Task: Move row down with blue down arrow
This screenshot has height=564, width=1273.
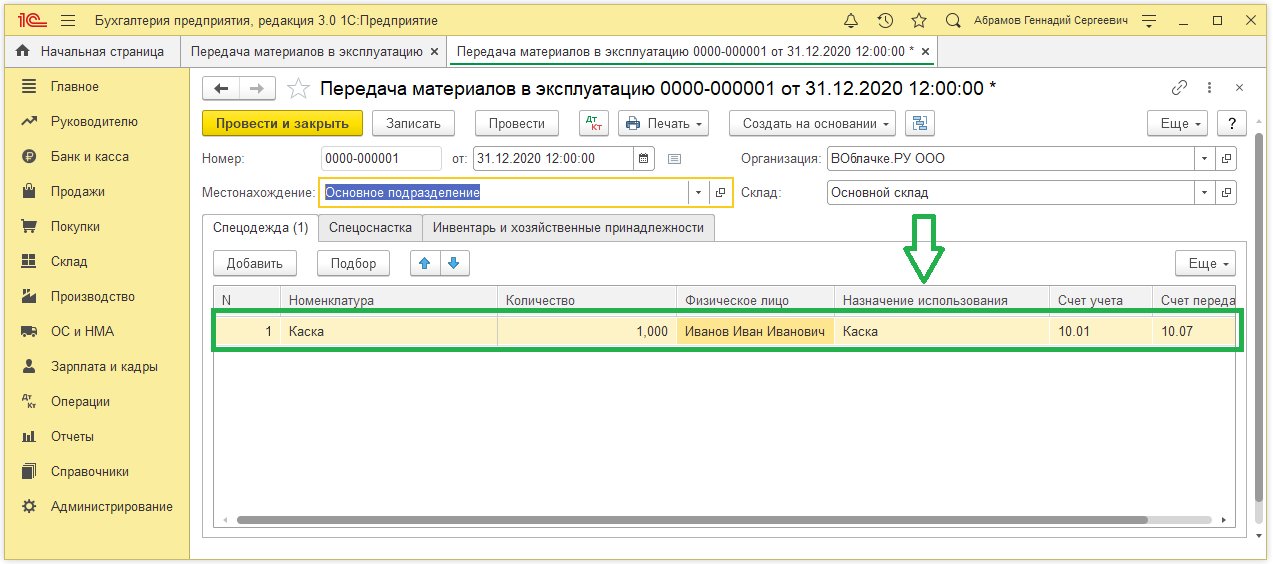Action: [454, 263]
